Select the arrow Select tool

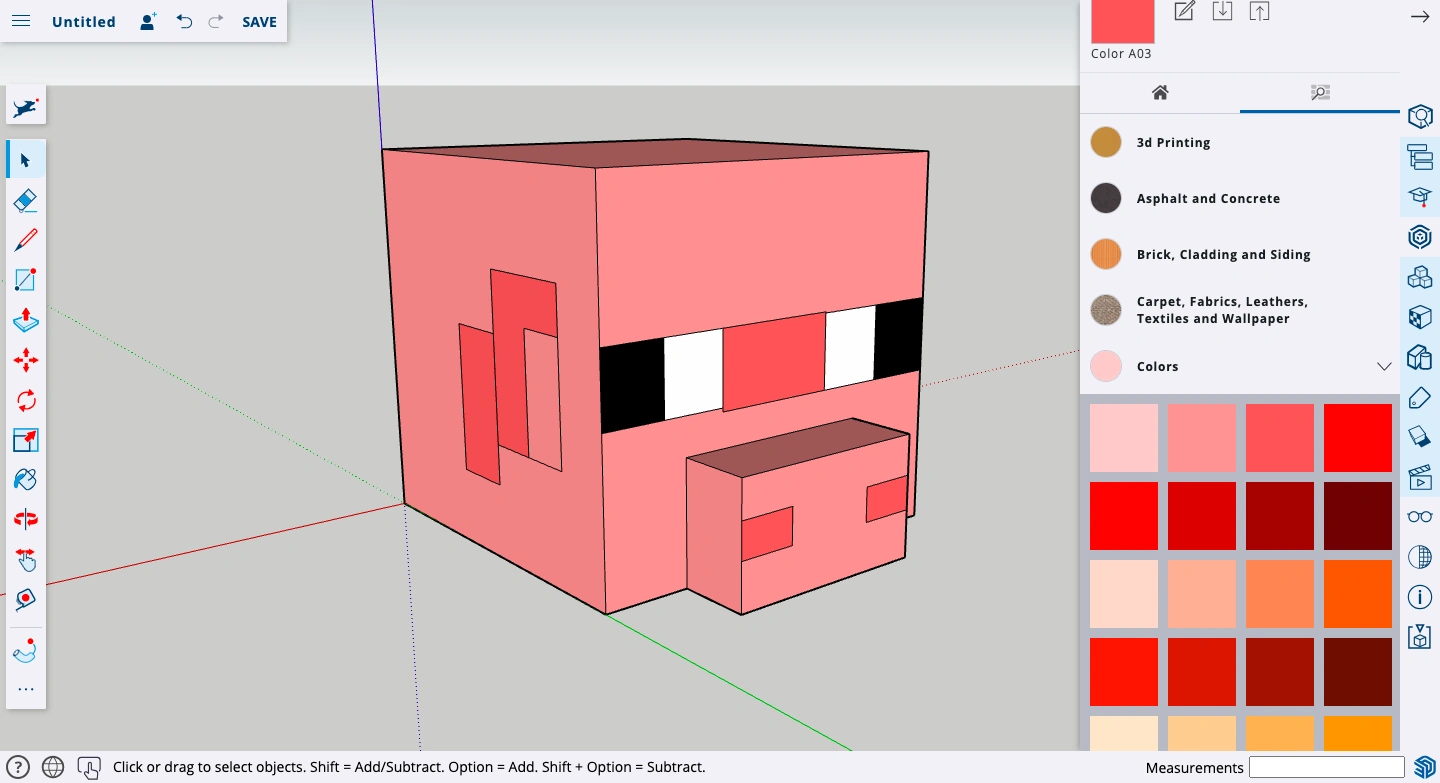(25, 159)
